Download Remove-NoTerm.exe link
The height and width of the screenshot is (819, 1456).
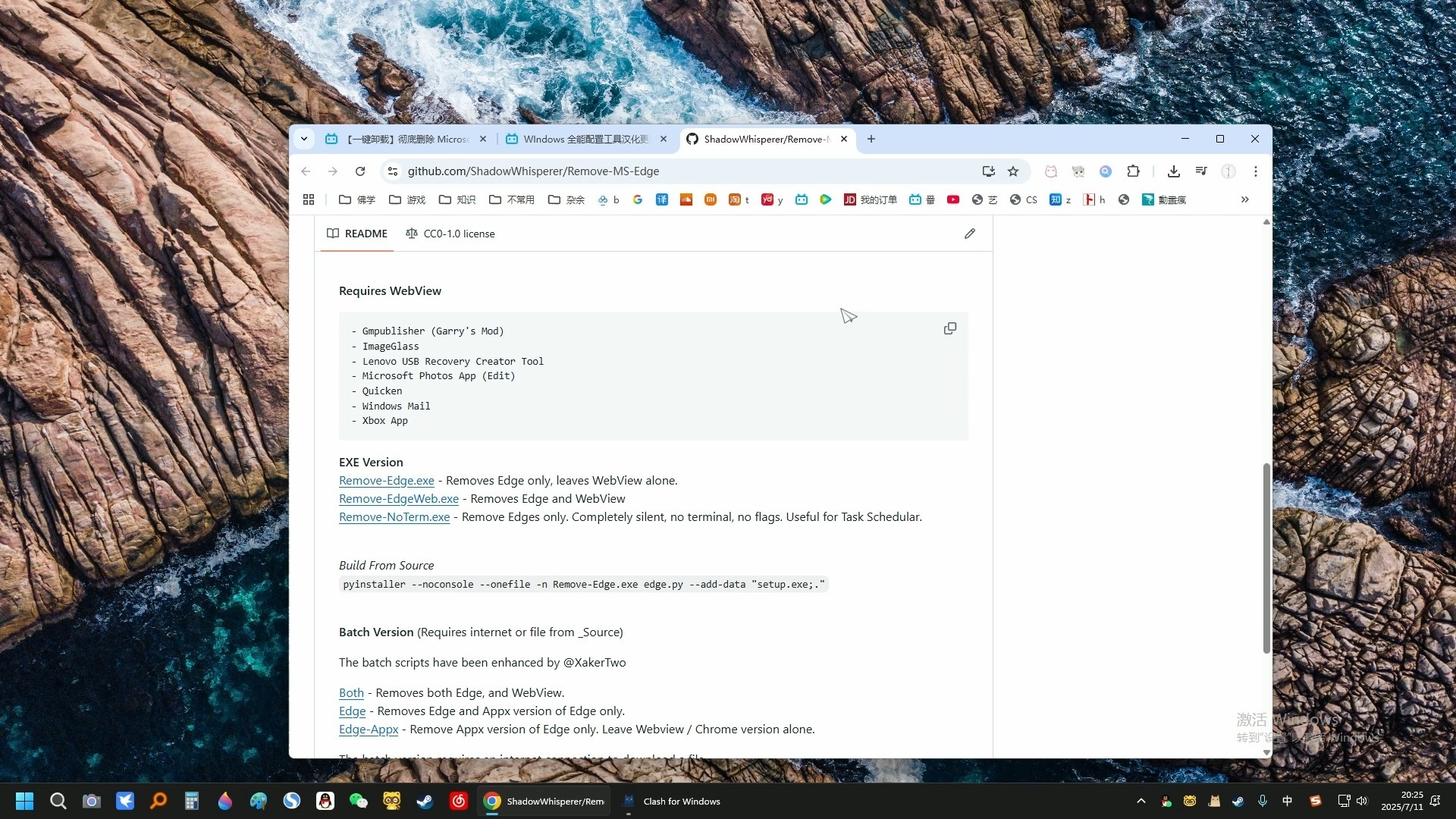[x=394, y=517]
